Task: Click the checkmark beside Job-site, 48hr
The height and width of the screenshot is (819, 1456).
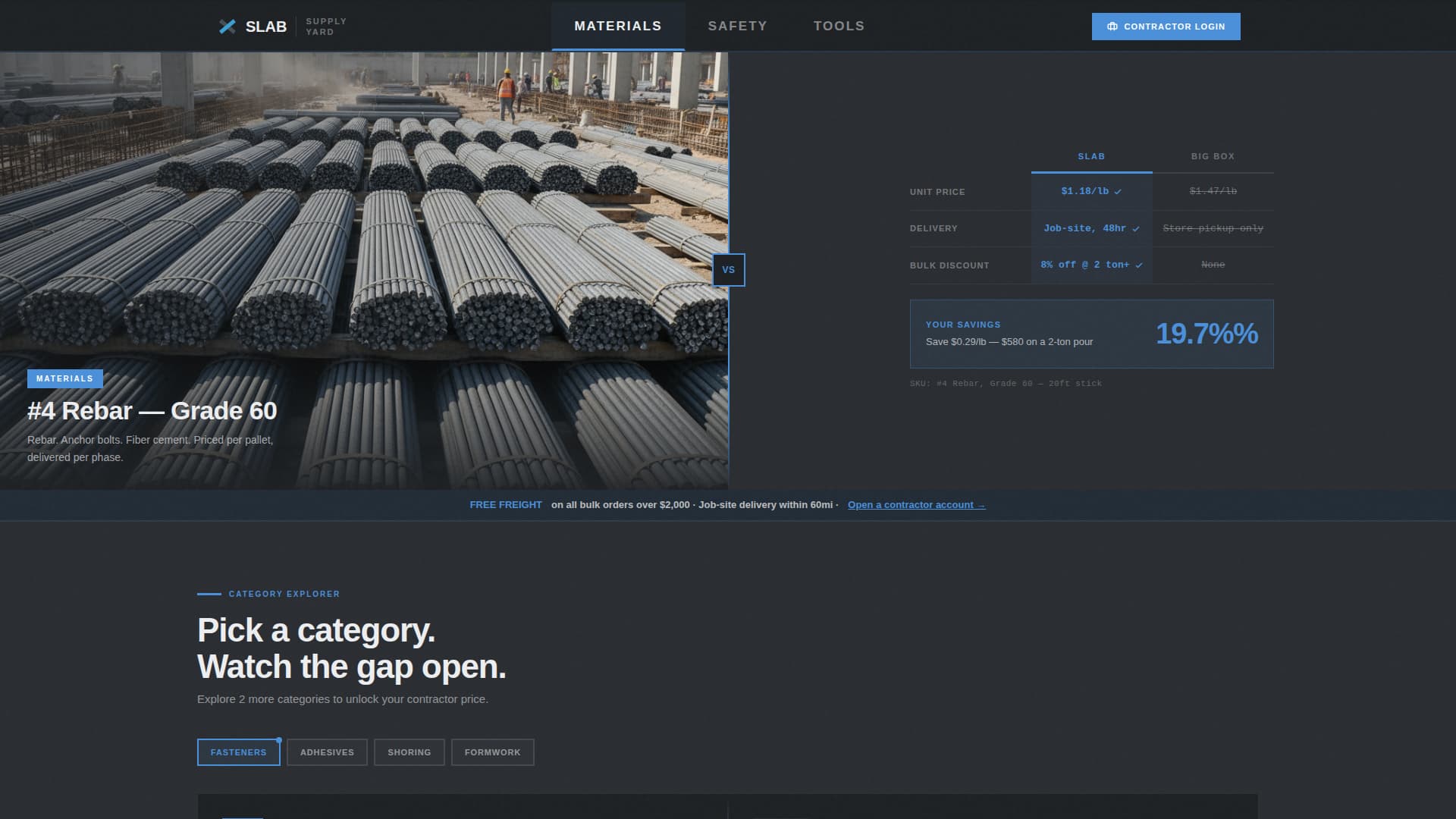Action: pyautogui.click(x=1136, y=228)
